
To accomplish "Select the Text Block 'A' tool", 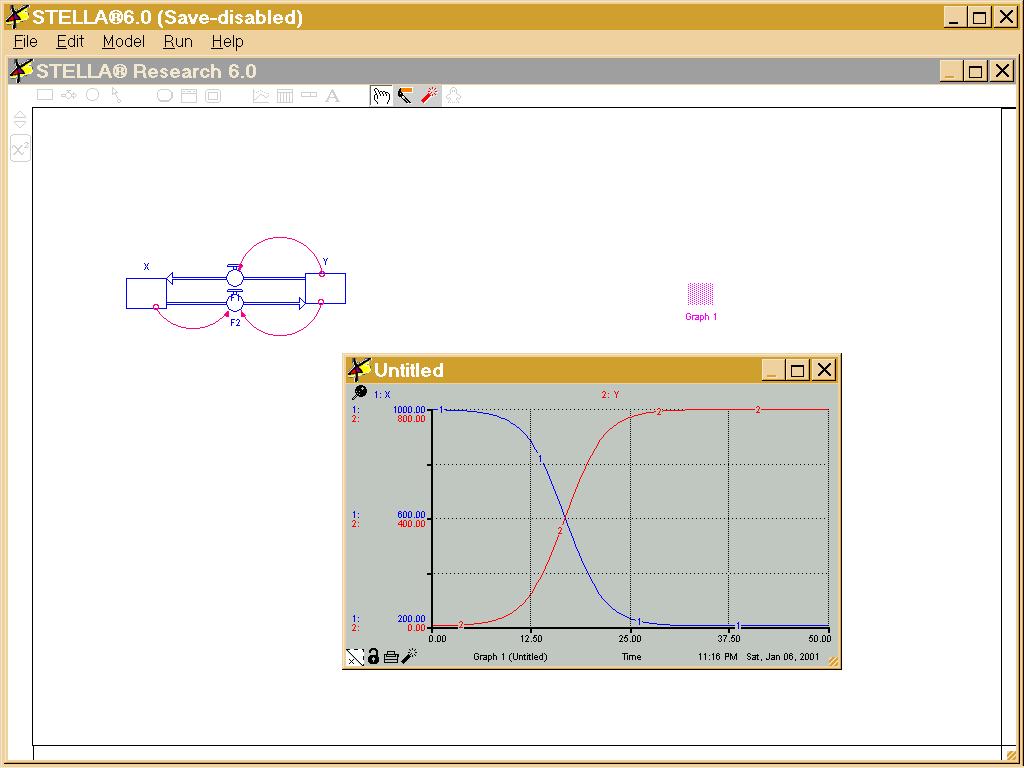I will click(x=332, y=96).
